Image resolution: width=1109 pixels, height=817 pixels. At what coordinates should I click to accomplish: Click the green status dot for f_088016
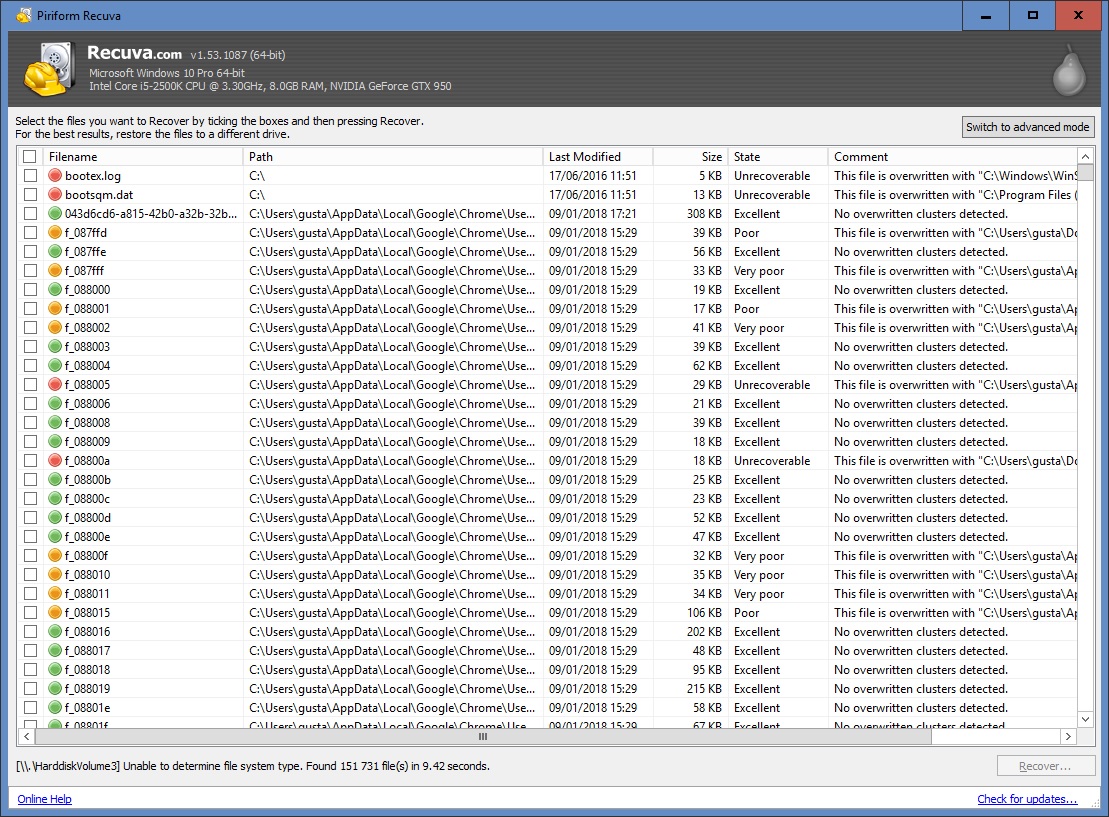coord(55,632)
